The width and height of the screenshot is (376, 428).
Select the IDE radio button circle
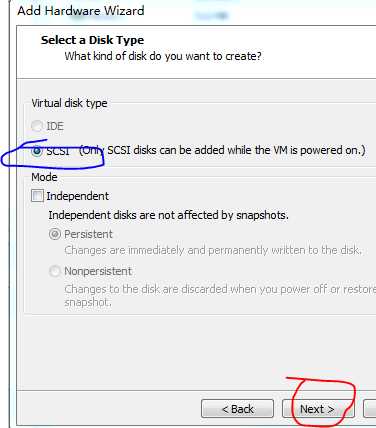click(37, 126)
